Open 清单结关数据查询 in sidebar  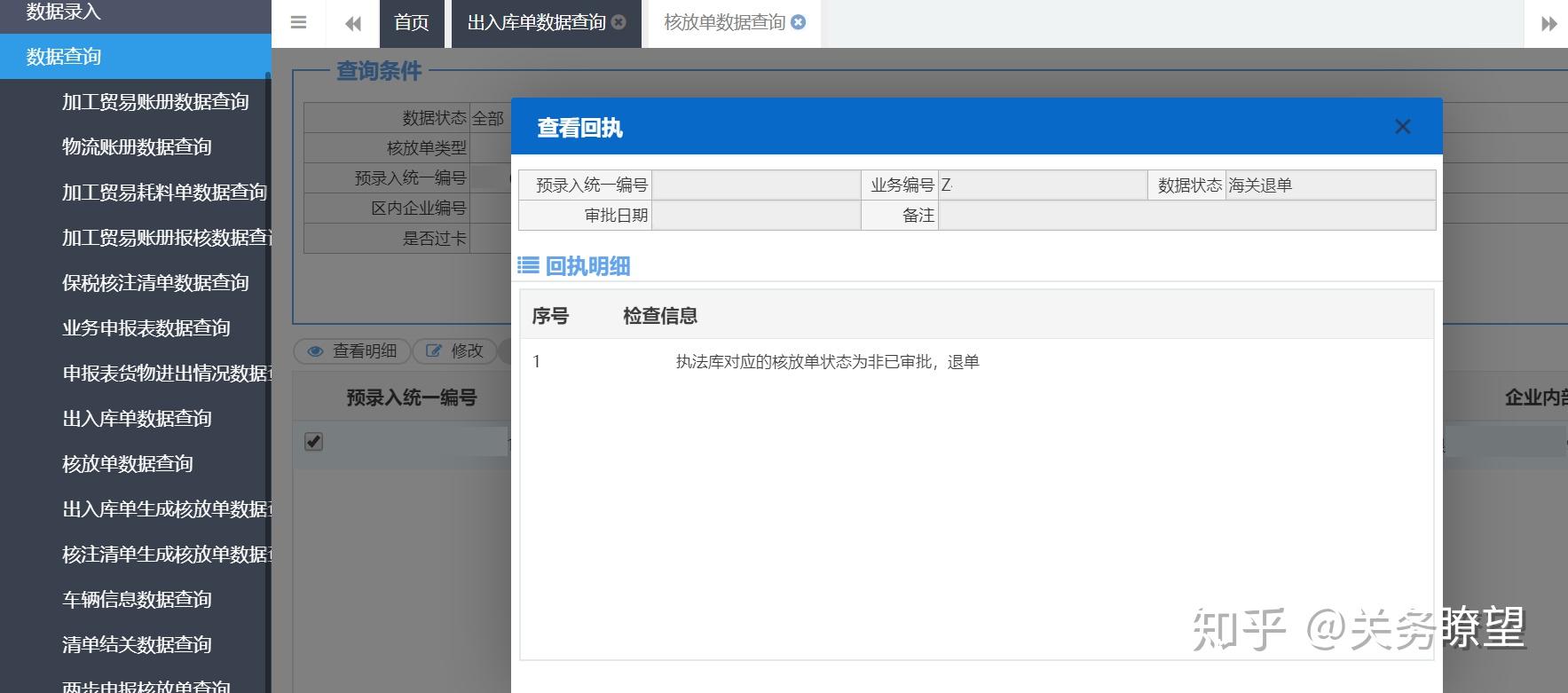click(137, 645)
